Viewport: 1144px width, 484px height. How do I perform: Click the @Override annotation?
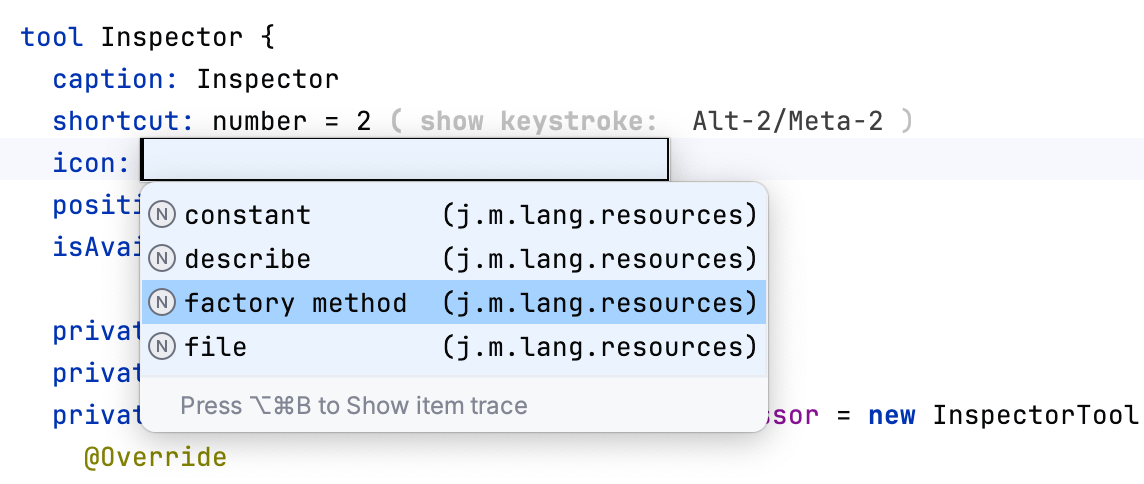[155, 458]
